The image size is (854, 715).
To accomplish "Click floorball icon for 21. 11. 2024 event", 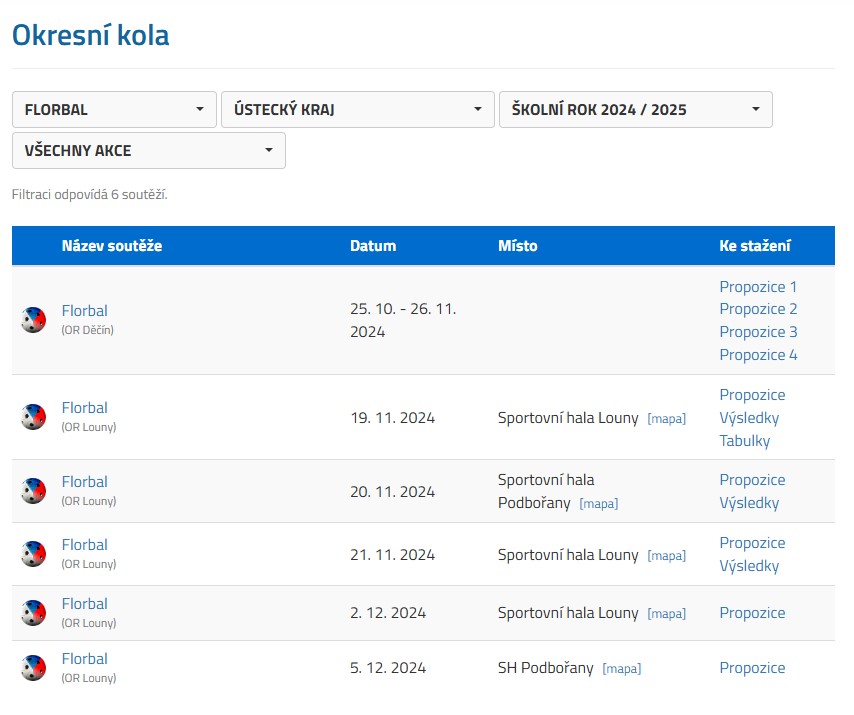I will 33,554.
